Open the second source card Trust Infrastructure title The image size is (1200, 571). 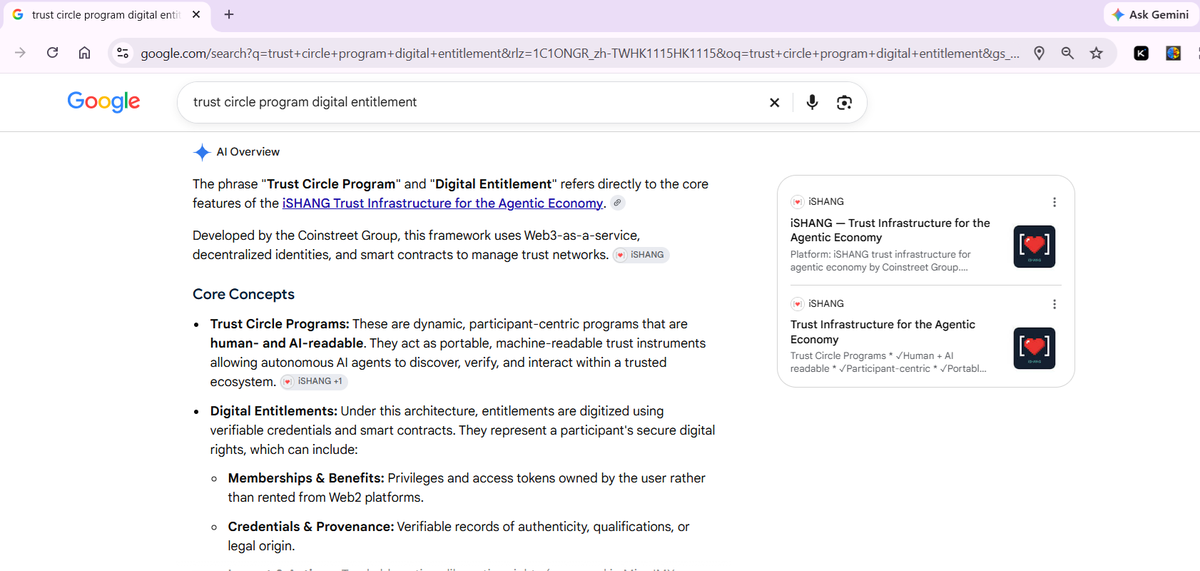click(x=882, y=332)
